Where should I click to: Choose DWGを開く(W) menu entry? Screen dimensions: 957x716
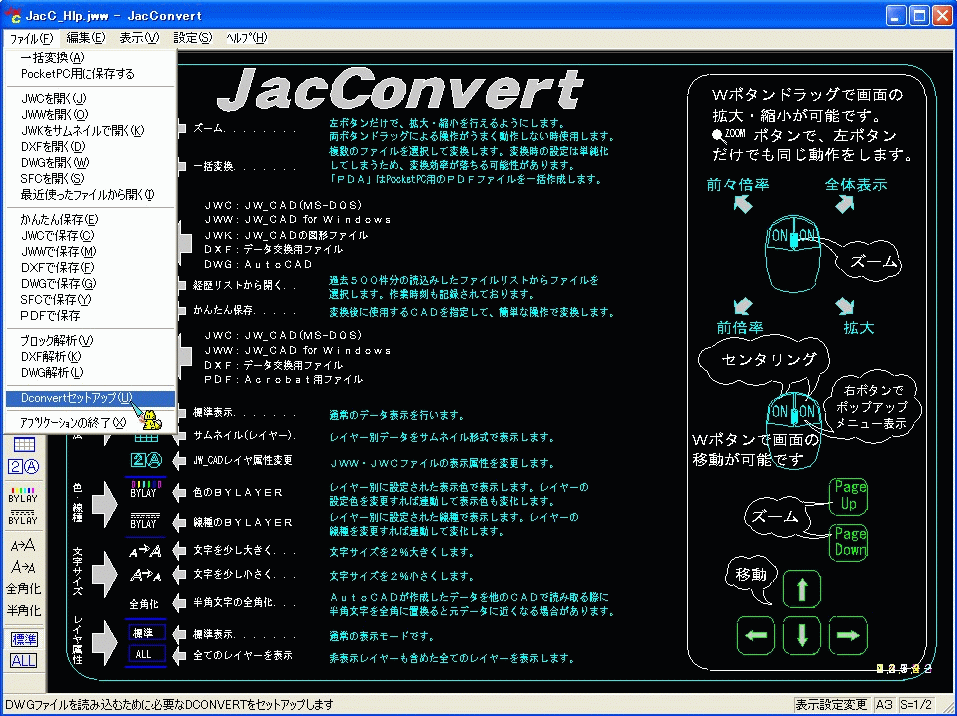[x=90, y=162]
